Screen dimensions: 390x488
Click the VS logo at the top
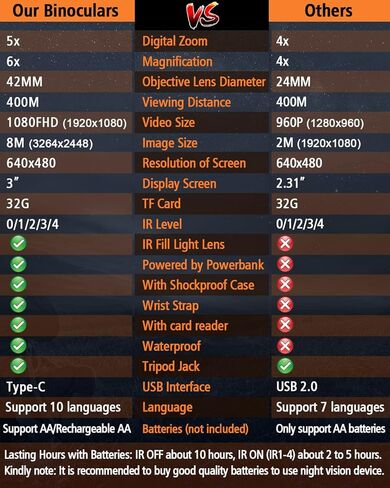(x=203, y=15)
